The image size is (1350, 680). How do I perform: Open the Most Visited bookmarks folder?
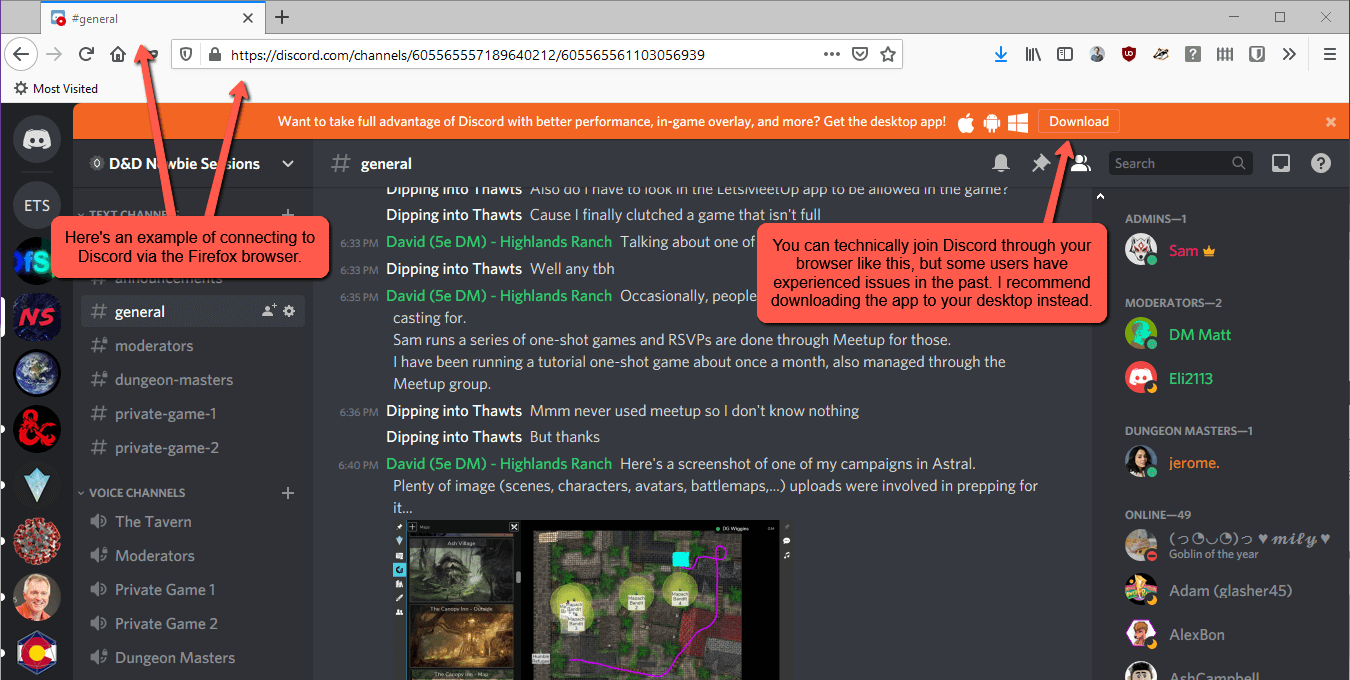pyautogui.click(x=56, y=89)
